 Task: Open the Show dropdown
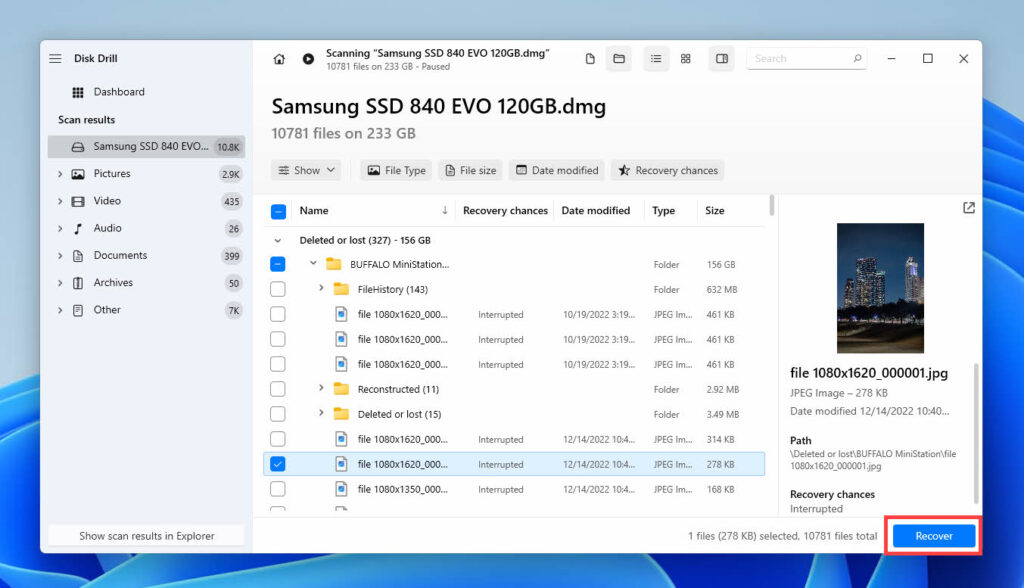click(306, 170)
